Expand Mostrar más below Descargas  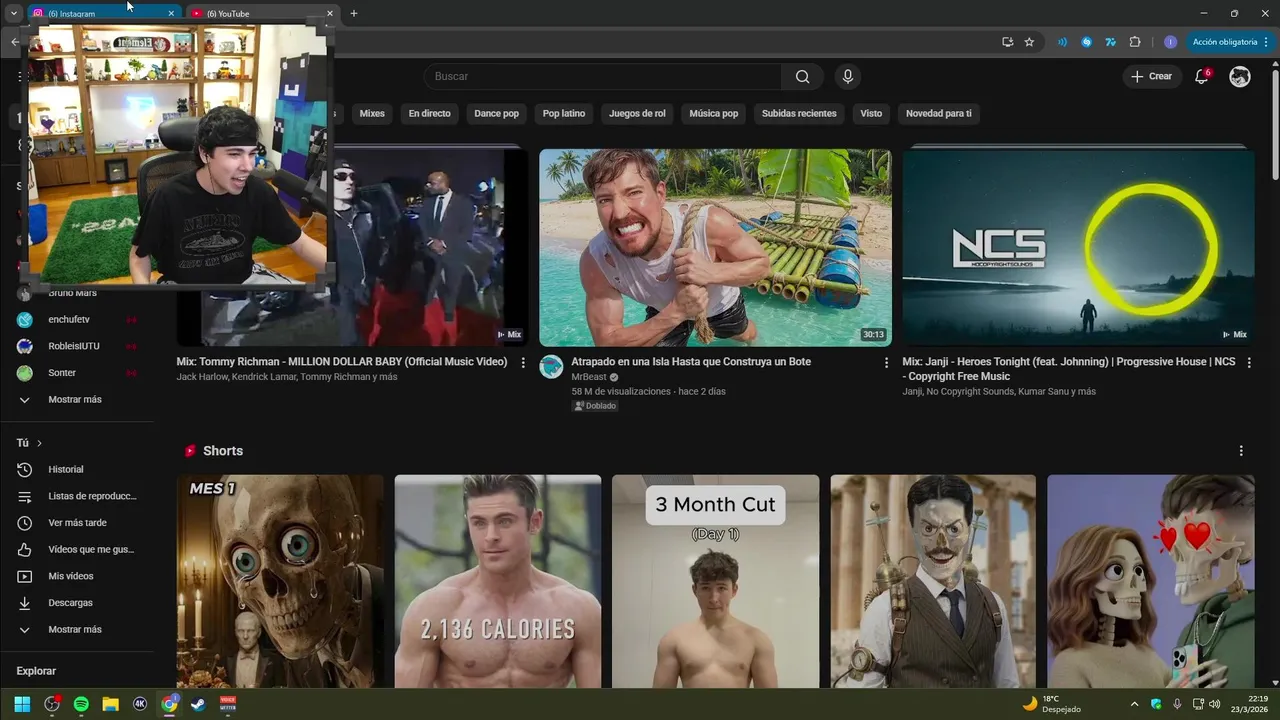[77, 630]
